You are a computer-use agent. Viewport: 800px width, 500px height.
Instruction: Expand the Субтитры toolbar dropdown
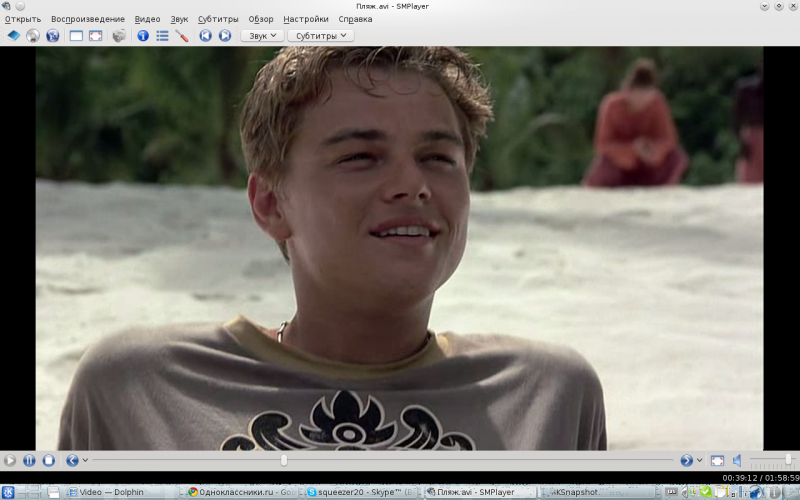pyautogui.click(x=321, y=36)
